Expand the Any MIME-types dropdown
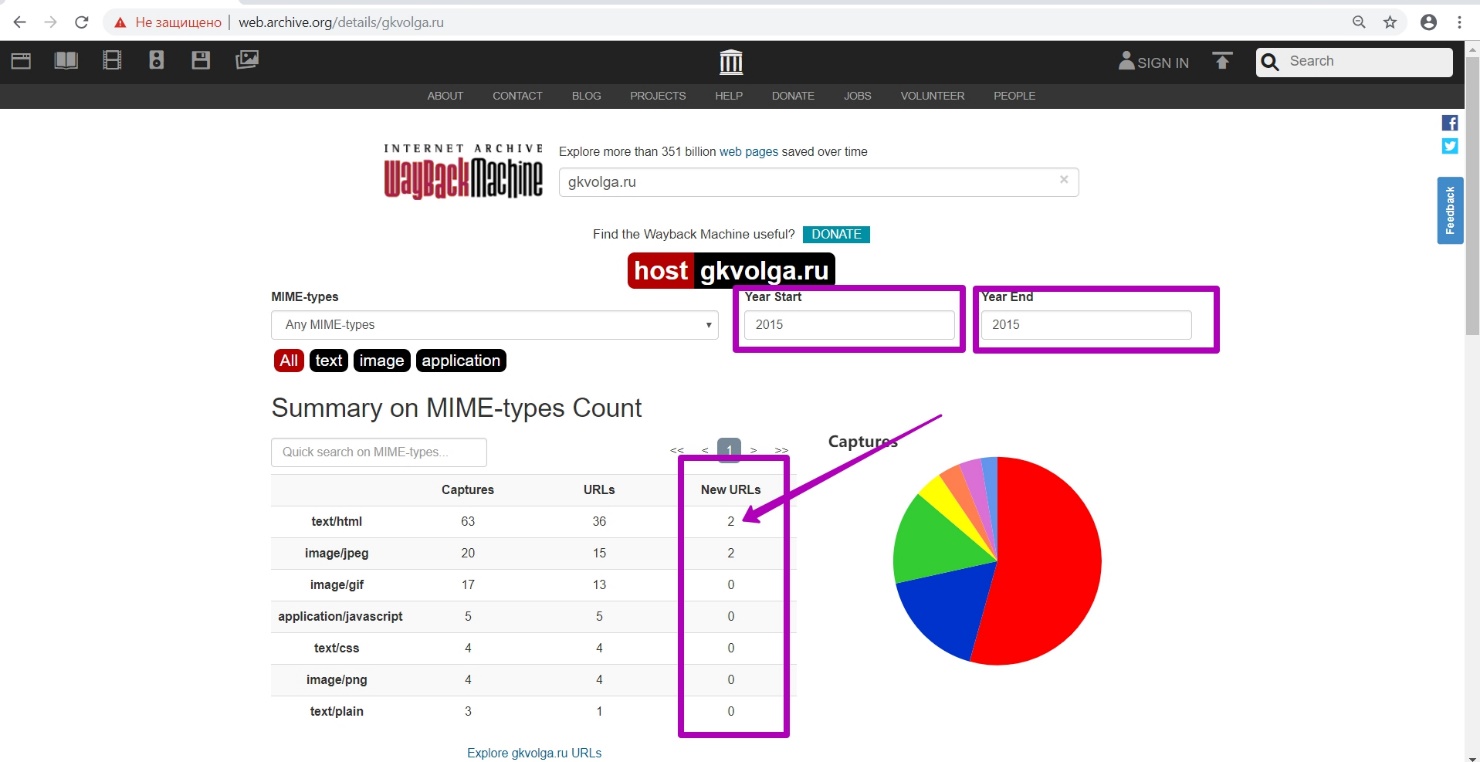Image resolution: width=1480 pixels, height=762 pixels. (495, 325)
